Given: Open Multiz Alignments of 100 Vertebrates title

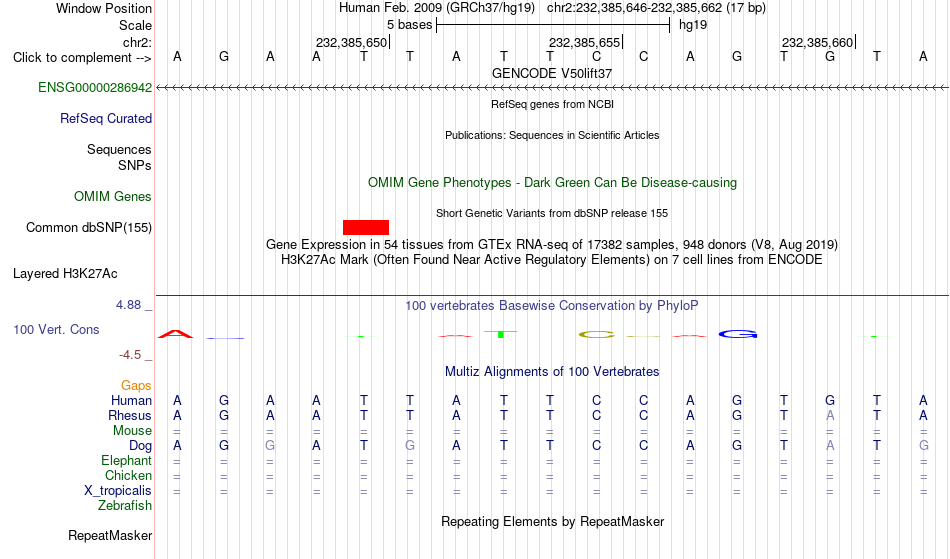Looking at the screenshot, I should click(552, 371).
